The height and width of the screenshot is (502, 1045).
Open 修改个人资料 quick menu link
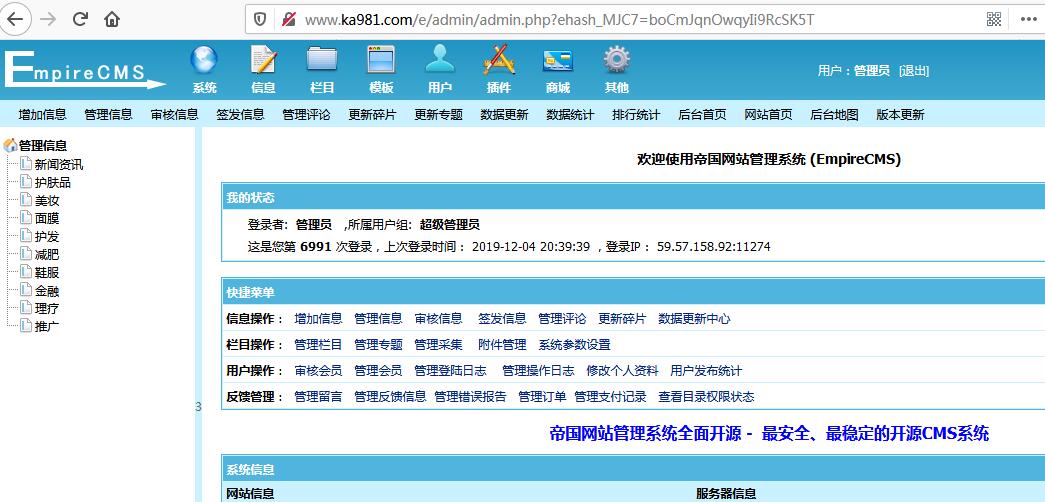click(x=622, y=371)
